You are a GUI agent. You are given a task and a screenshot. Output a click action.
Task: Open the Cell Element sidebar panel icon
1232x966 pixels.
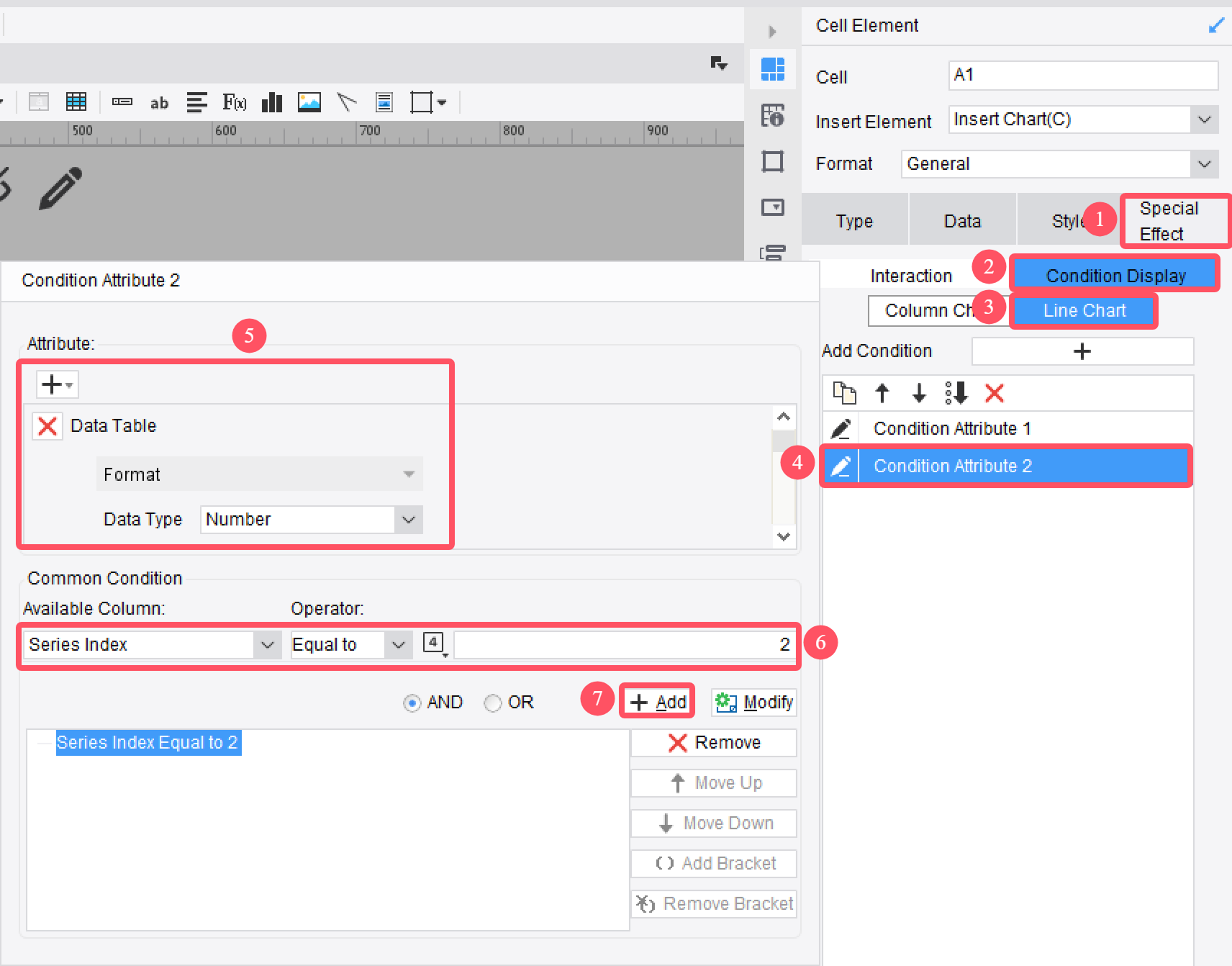[773, 70]
